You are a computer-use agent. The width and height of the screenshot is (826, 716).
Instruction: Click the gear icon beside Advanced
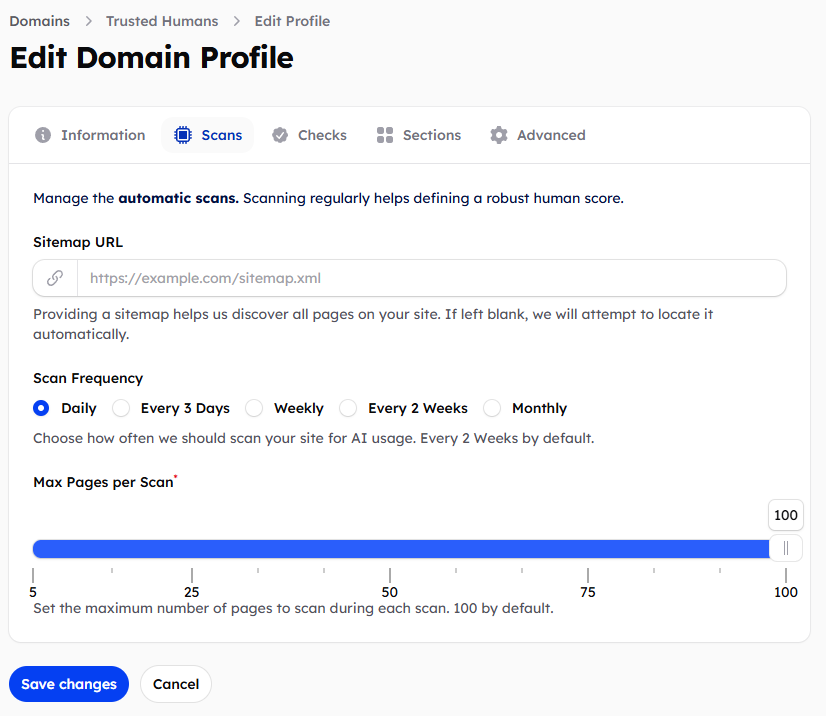coord(499,135)
